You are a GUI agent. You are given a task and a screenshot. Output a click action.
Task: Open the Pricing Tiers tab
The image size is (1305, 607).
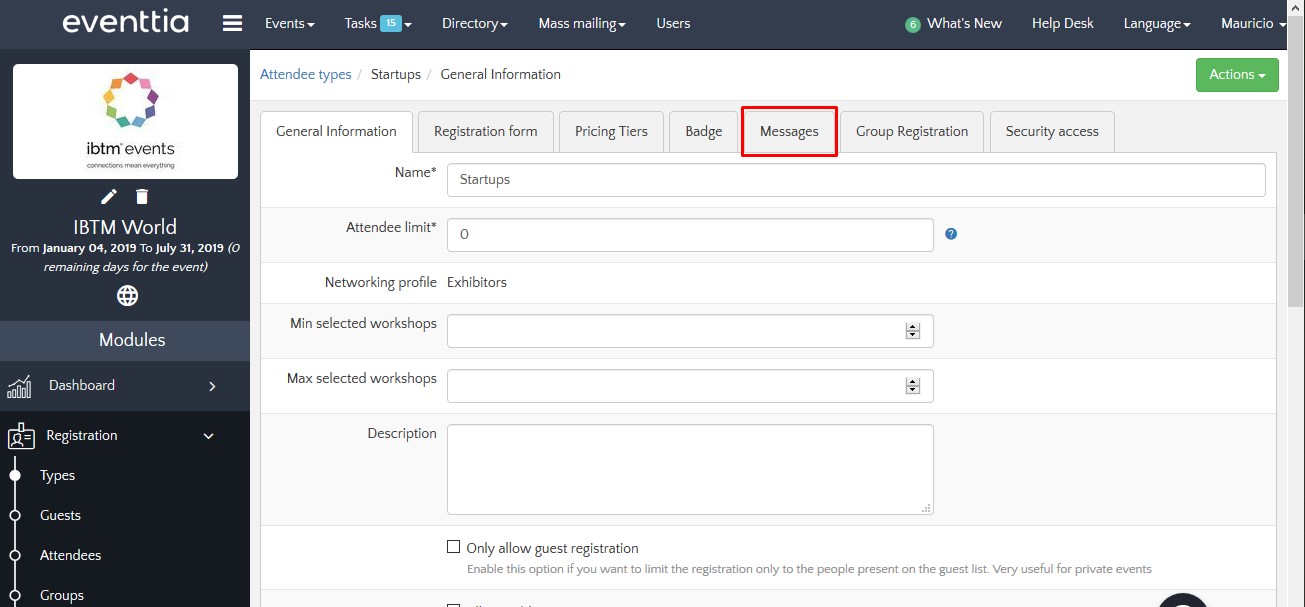coord(611,131)
